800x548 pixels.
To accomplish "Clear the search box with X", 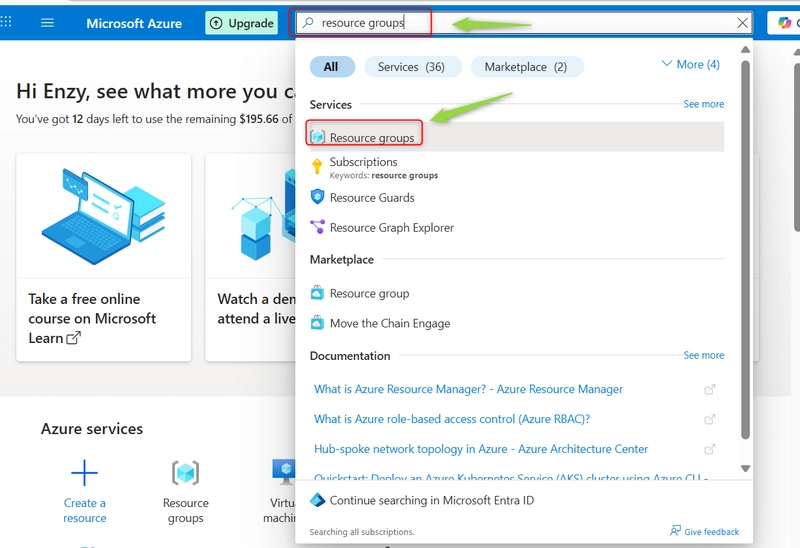I will pyautogui.click(x=742, y=23).
